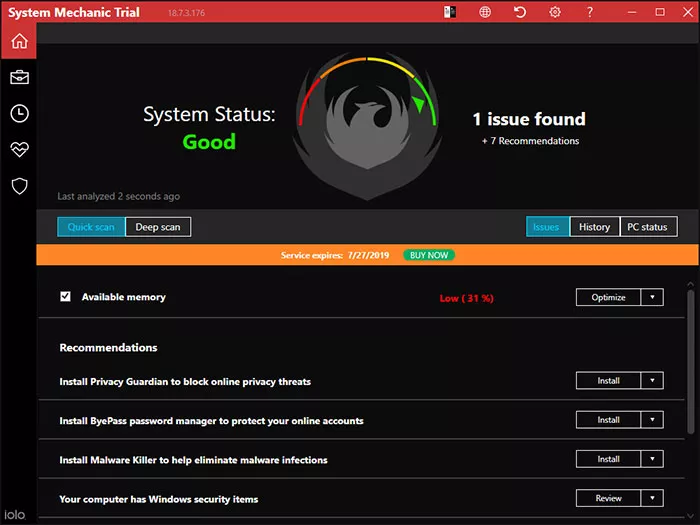Screen dimensions: 700x525
Task: Click the 'Service expires: 7/27/2019' text
Action: (335, 255)
